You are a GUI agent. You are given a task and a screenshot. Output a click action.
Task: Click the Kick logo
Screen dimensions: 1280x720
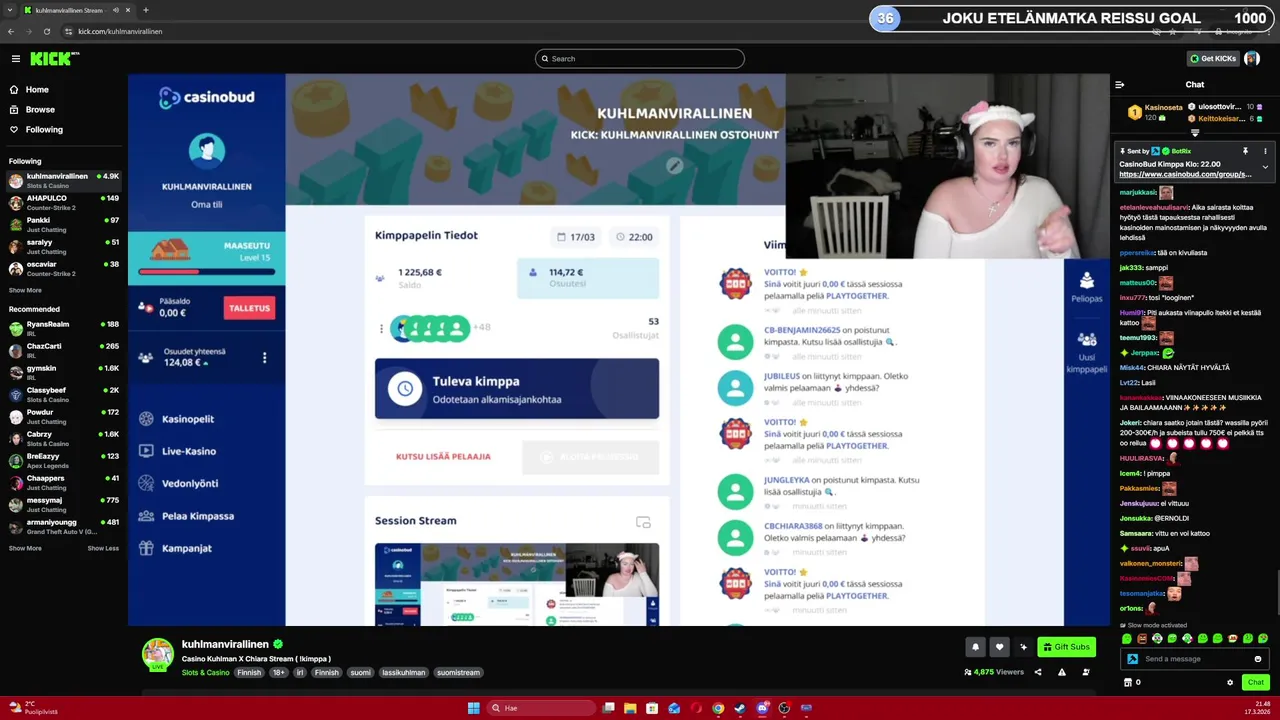click(x=53, y=59)
